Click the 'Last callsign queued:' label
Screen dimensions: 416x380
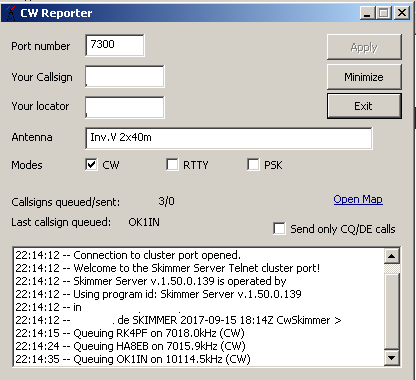[61, 222]
